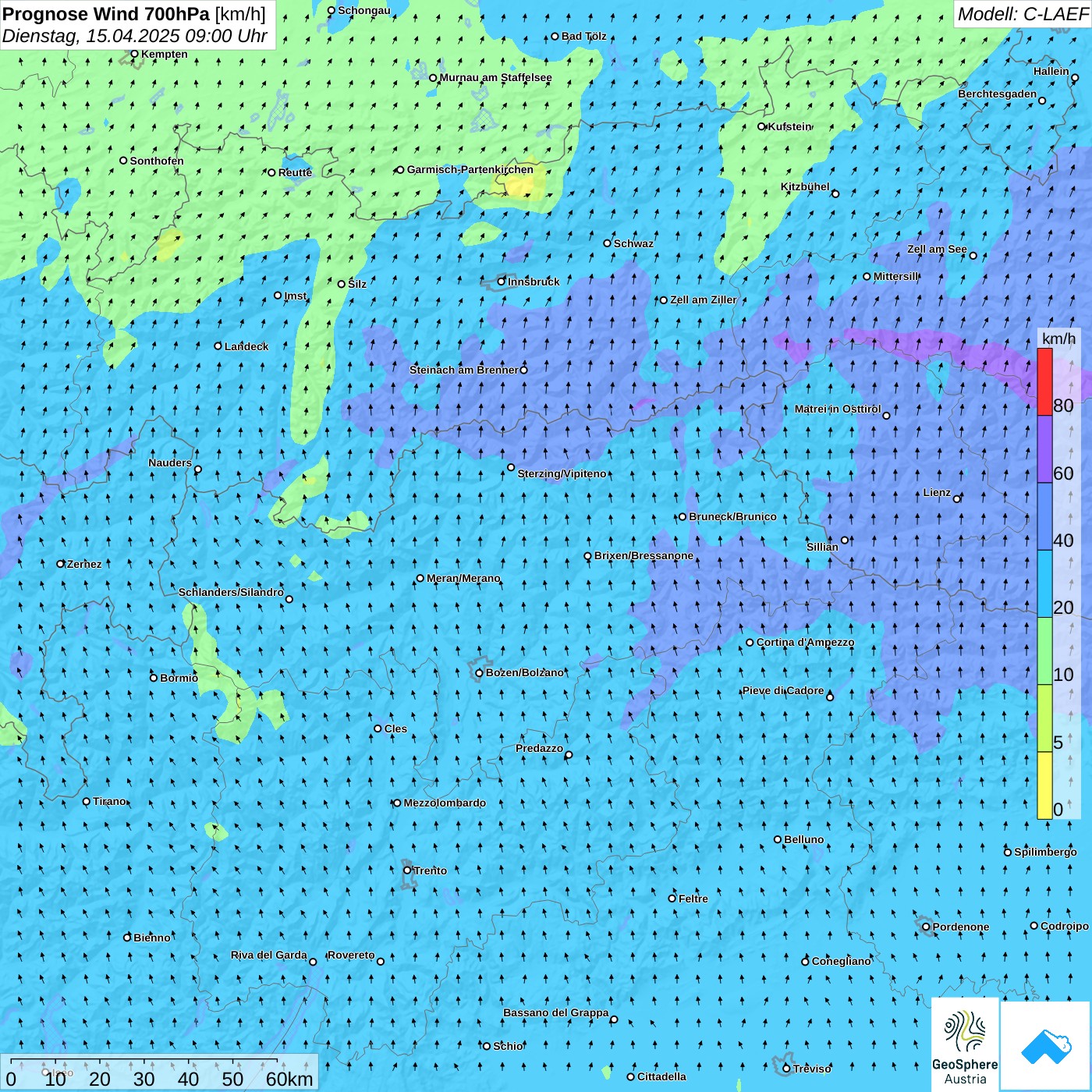Screen dimensions: 1092x1092
Task: Click the Mezzolombardo label
Action: [x=445, y=803]
